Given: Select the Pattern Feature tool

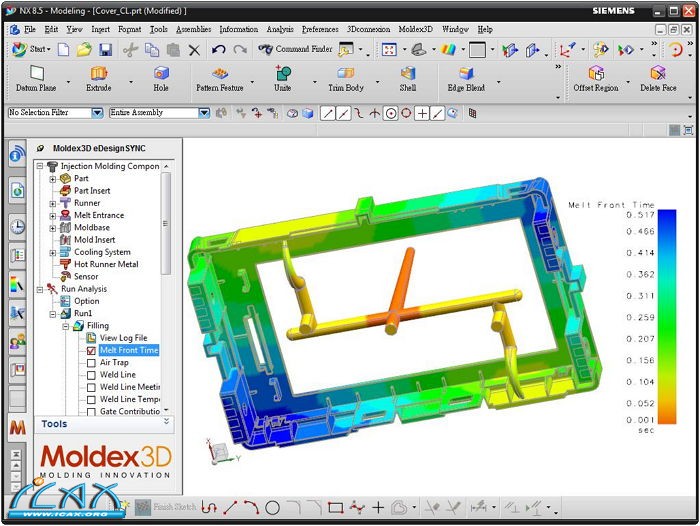Looking at the screenshot, I should 220,79.
